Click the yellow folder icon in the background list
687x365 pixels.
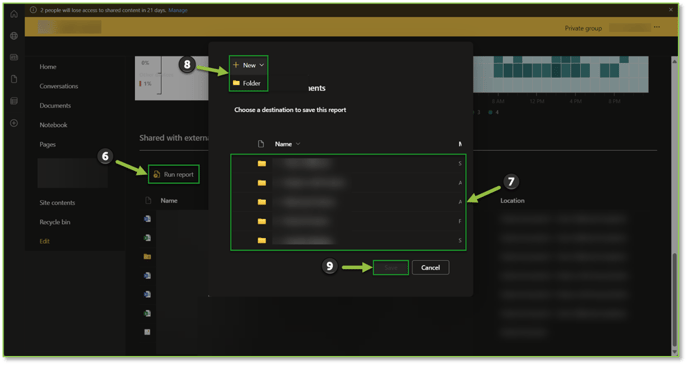[x=147, y=257]
